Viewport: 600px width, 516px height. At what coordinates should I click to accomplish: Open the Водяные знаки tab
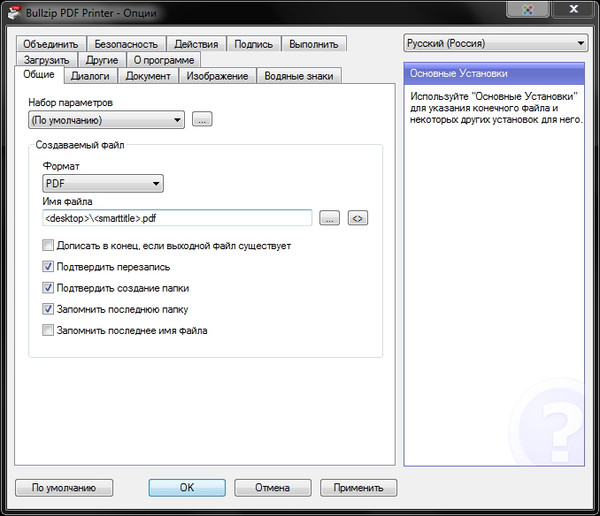[x=299, y=76]
